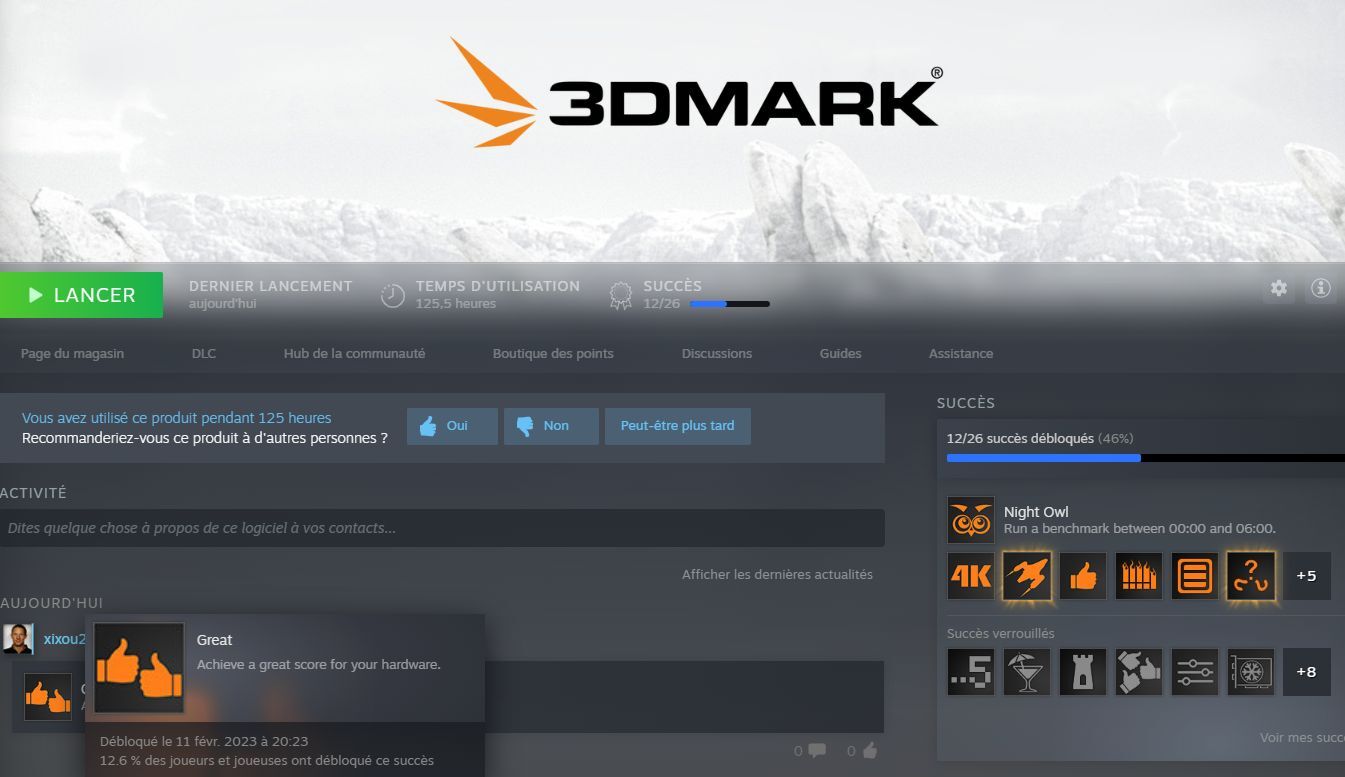Image resolution: width=1345 pixels, height=777 pixels.
Task: Open the xixou2 profile name link
Action: [65, 639]
